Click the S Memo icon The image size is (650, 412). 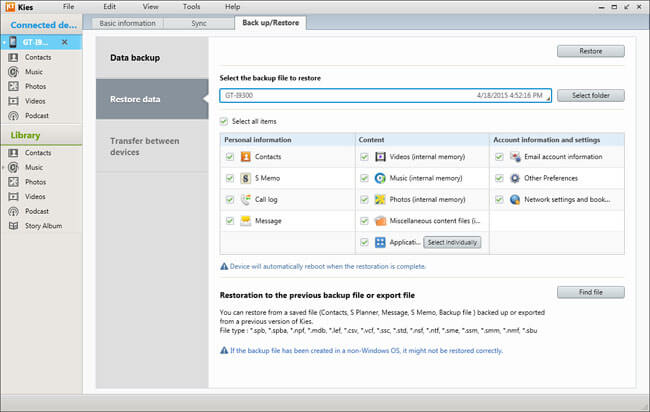coord(245,178)
